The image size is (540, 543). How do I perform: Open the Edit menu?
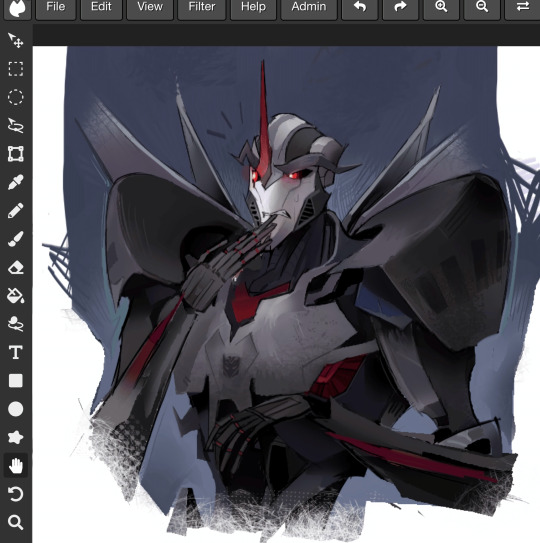coord(101,8)
